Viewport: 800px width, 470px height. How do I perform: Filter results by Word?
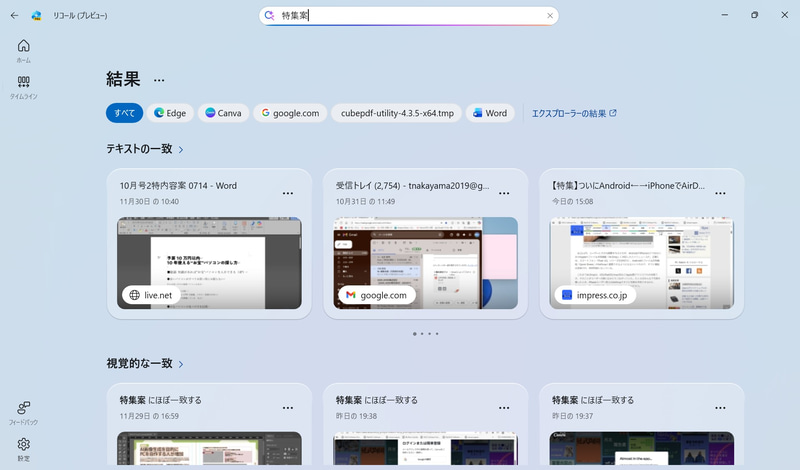coord(490,113)
